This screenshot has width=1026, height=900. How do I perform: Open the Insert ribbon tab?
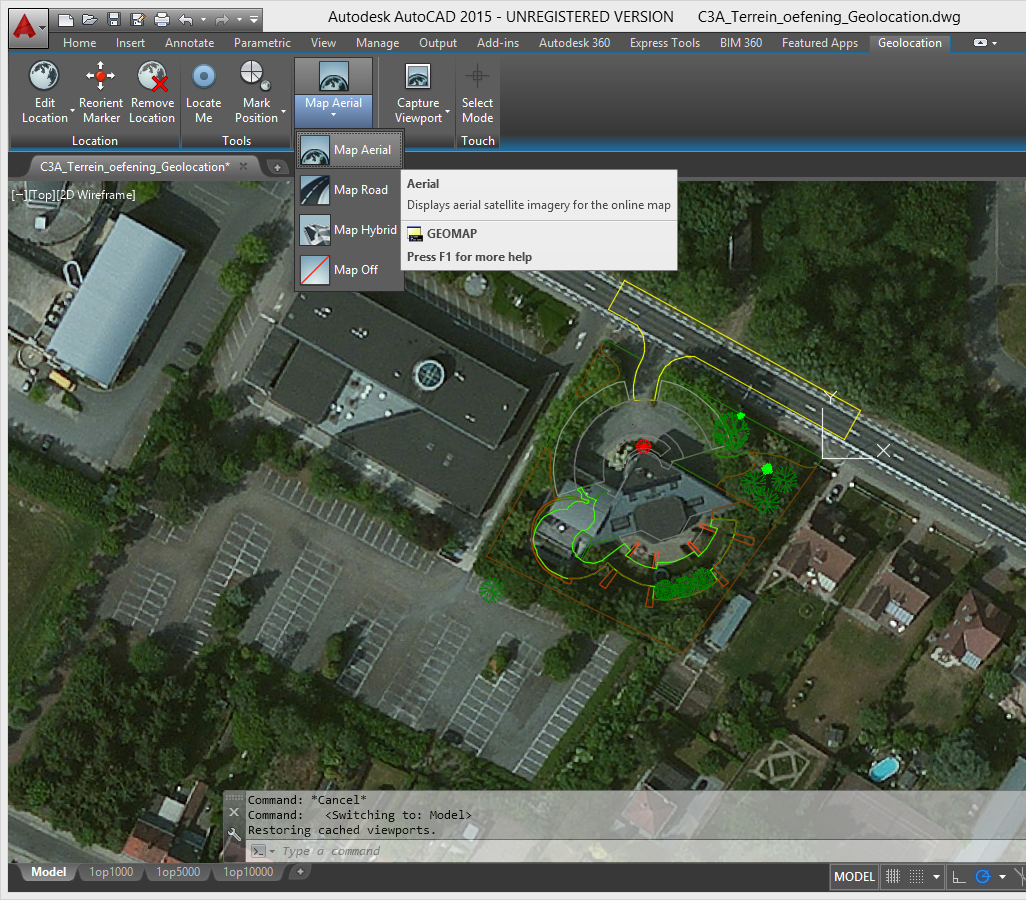point(130,43)
